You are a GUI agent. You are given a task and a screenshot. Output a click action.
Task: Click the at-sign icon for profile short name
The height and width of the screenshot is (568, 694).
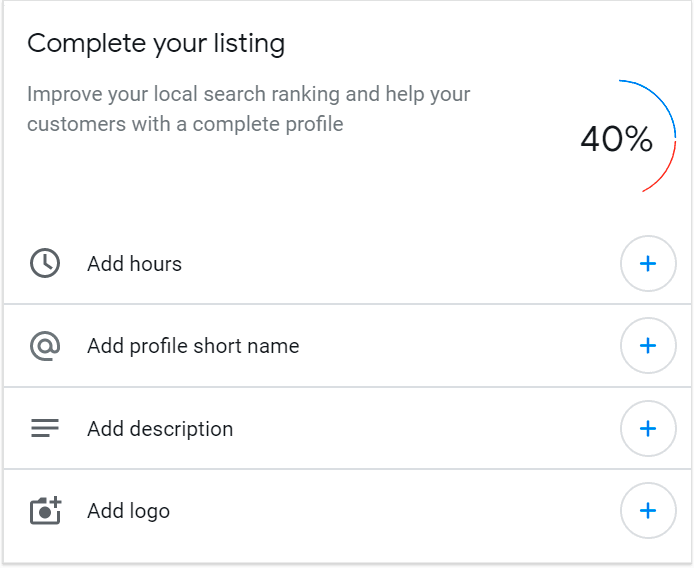(x=45, y=346)
